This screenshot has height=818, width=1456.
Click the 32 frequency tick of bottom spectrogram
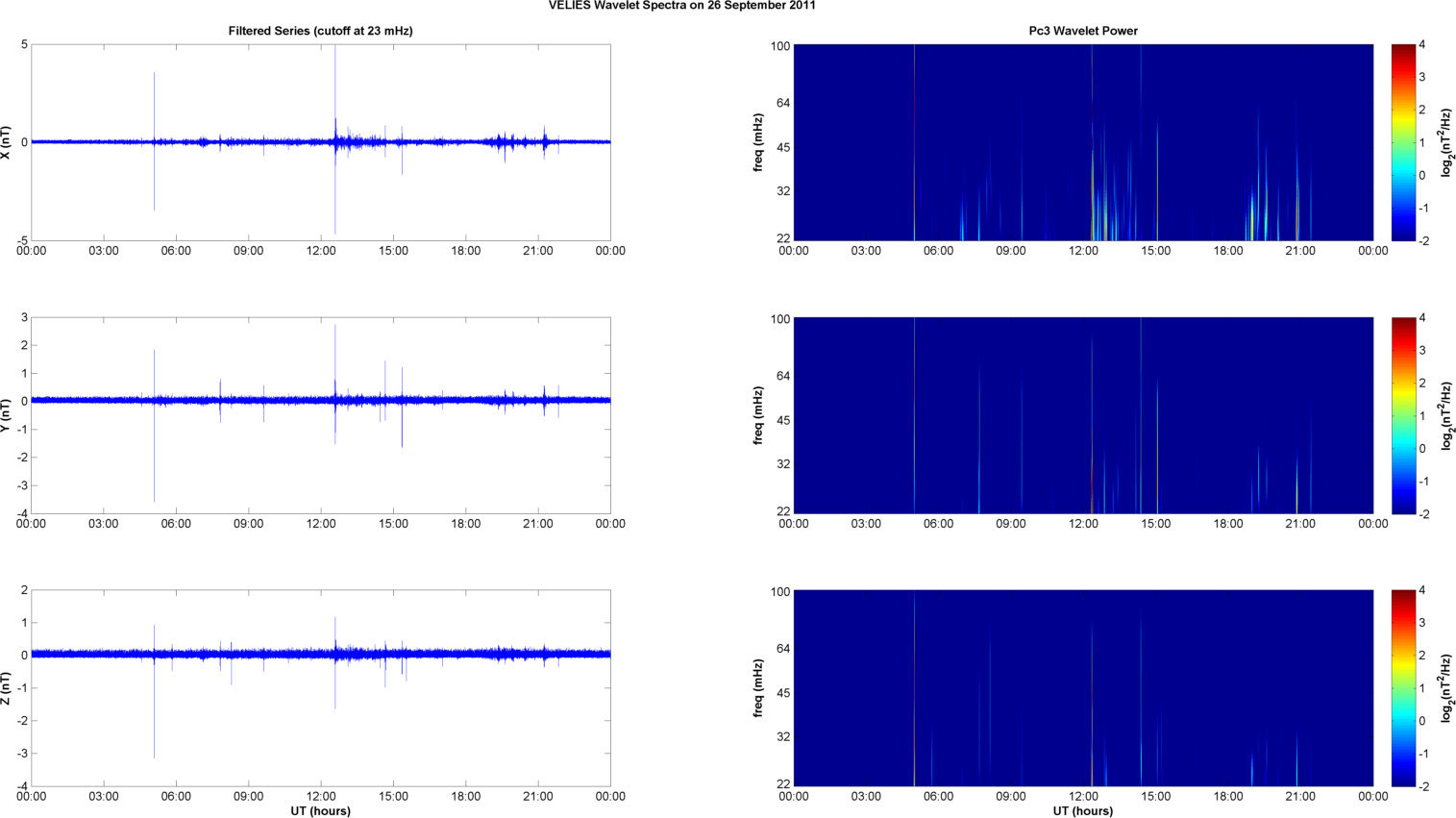pos(784,737)
